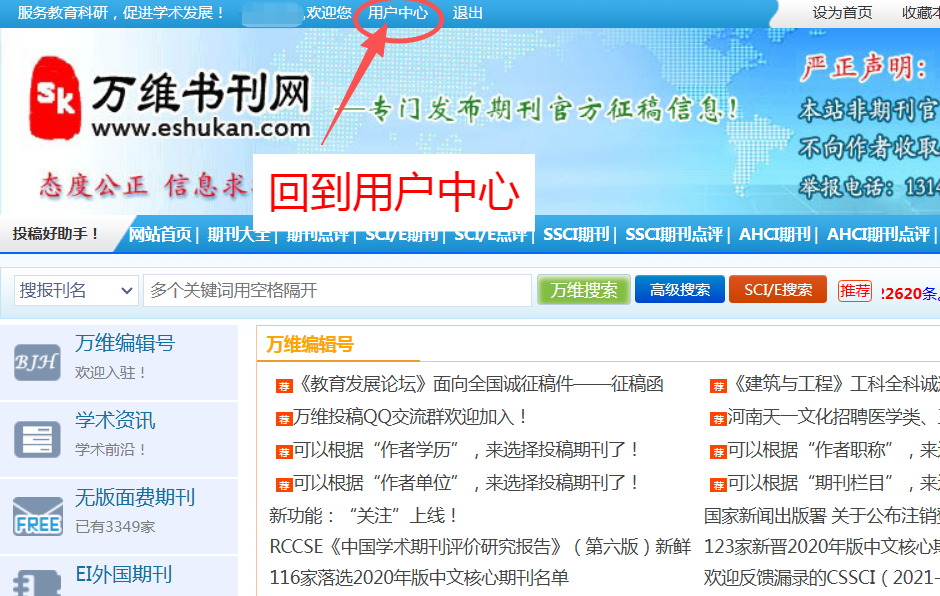
Task: Select 网站首页 in the navigation bar
Action: click(160, 234)
